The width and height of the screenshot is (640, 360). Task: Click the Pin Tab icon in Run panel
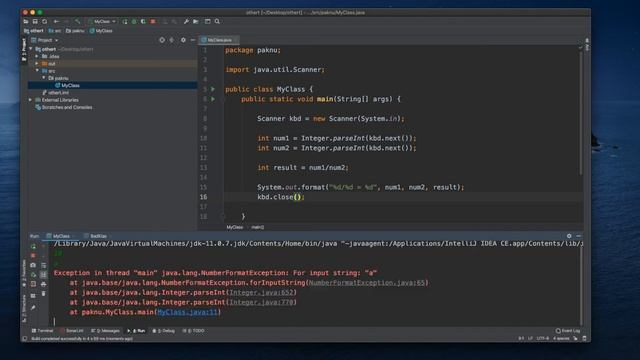[x=33, y=307]
